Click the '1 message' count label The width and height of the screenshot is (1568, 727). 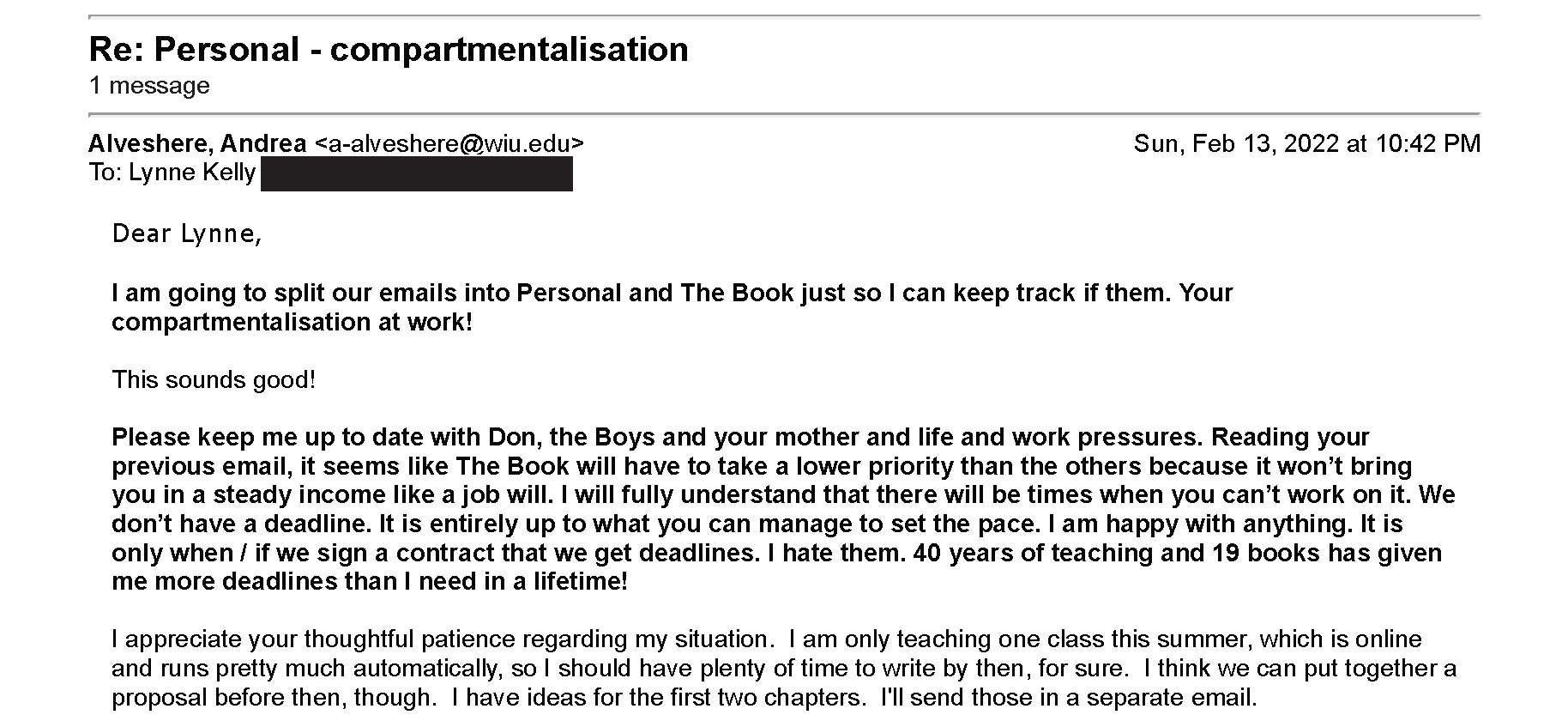149,86
